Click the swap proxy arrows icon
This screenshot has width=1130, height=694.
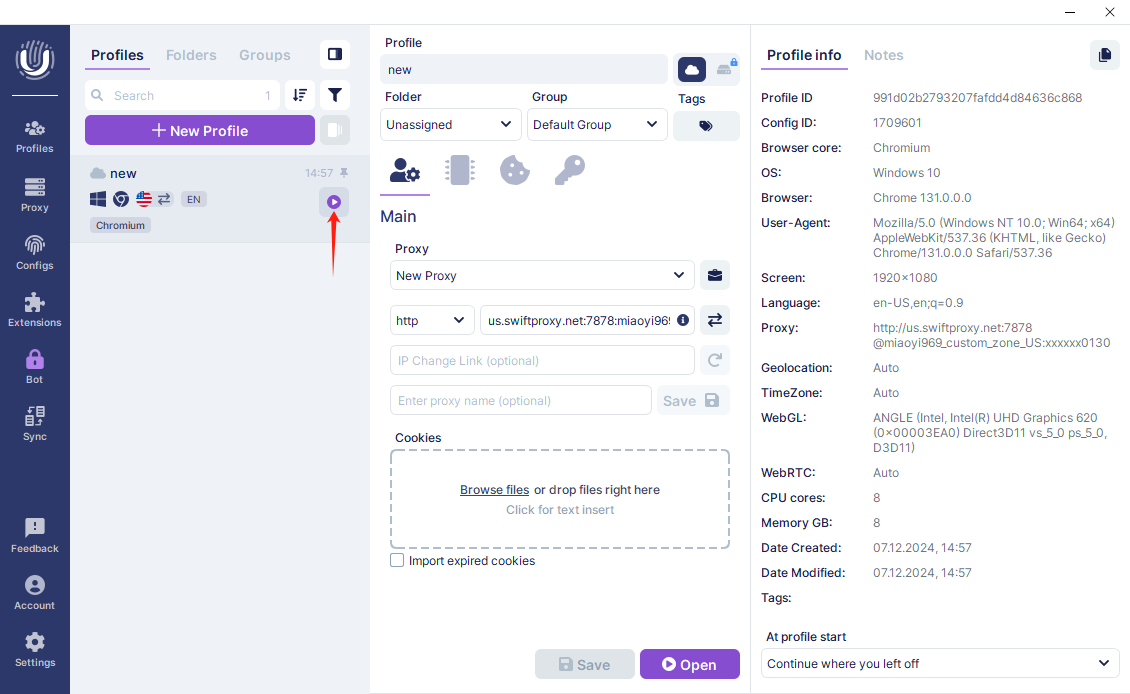coord(714,320)
